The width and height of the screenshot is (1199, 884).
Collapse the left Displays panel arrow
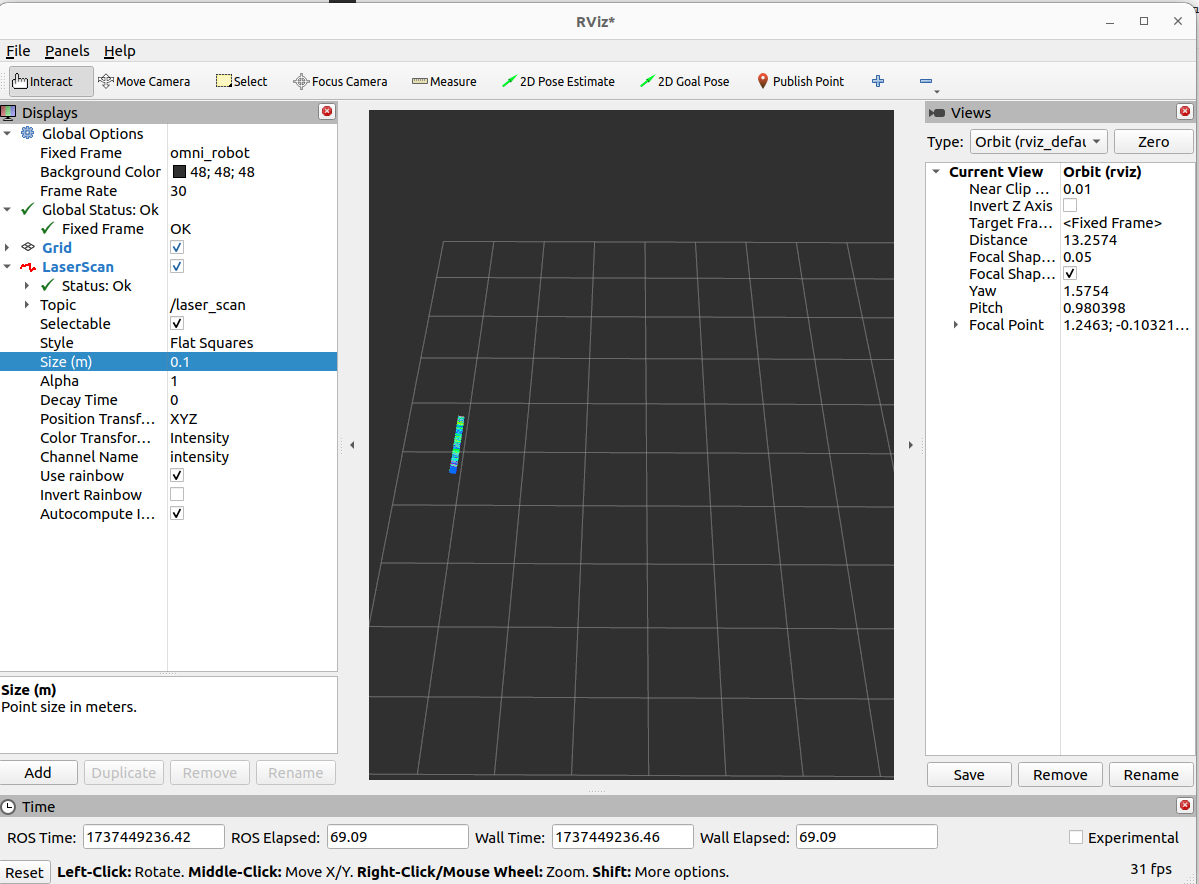(352, 444)
